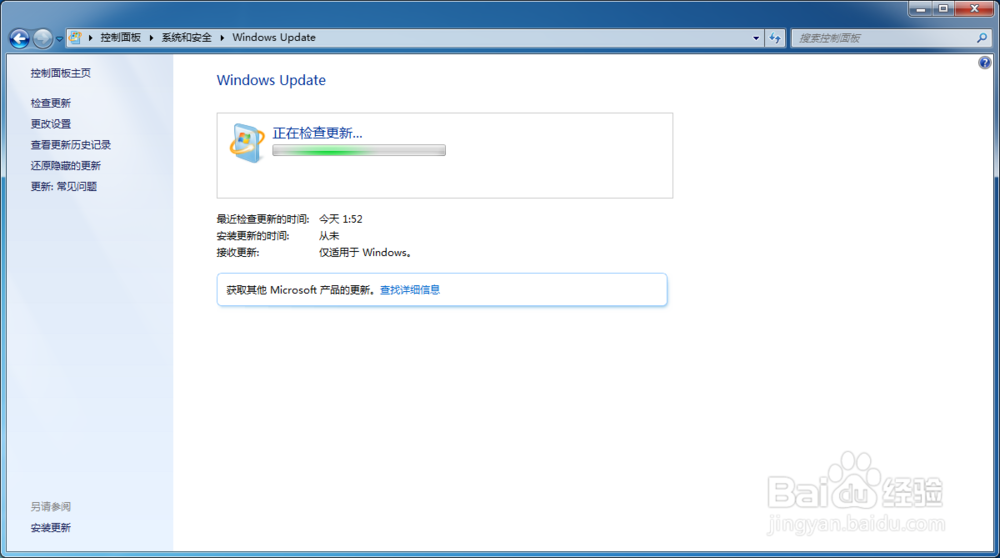
Task: Click the greyed Forward arrow button
Action: click(43, 38)
